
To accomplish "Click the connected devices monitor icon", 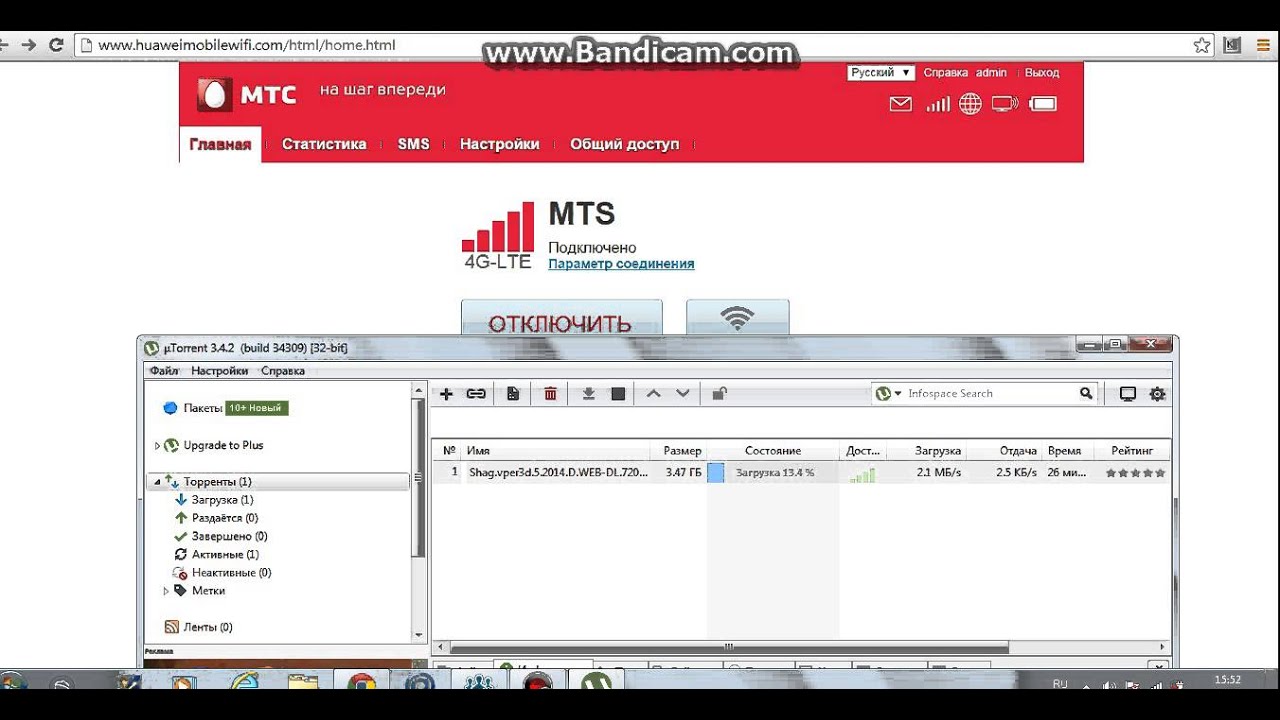I will (1005, 104).
